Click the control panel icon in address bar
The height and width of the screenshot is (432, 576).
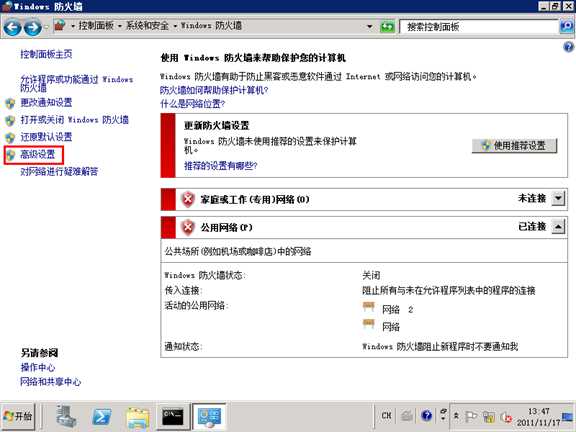60,26
